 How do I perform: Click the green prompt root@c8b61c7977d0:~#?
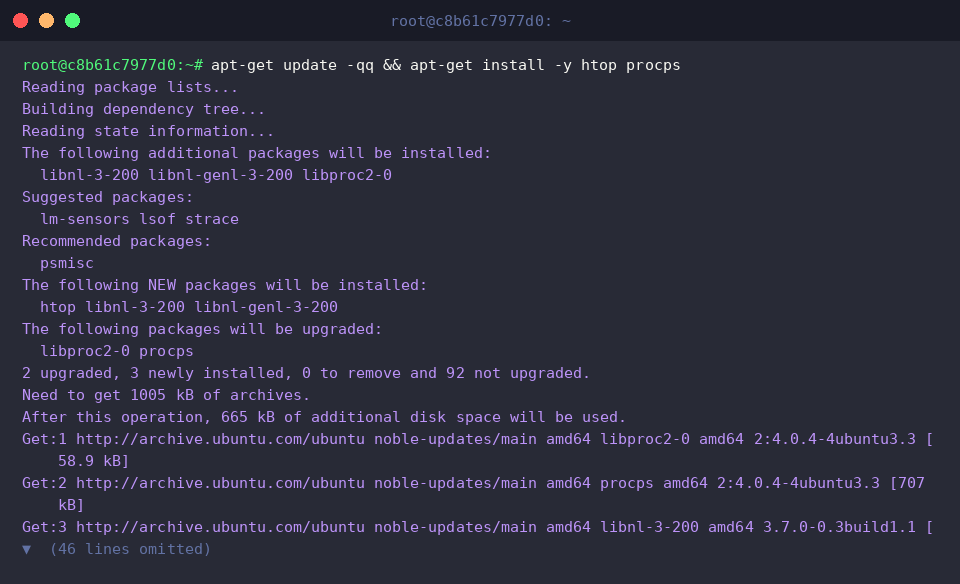113,65
